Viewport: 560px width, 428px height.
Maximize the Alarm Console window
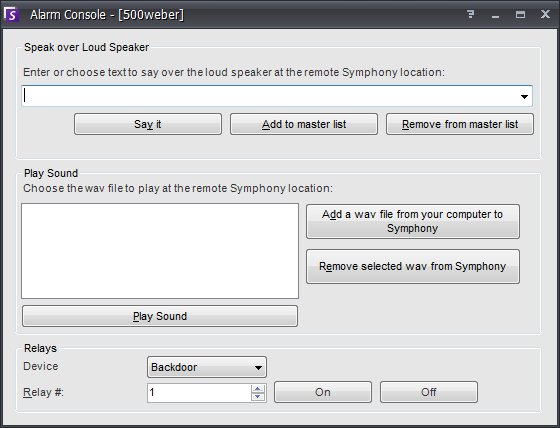click(520, 15)
